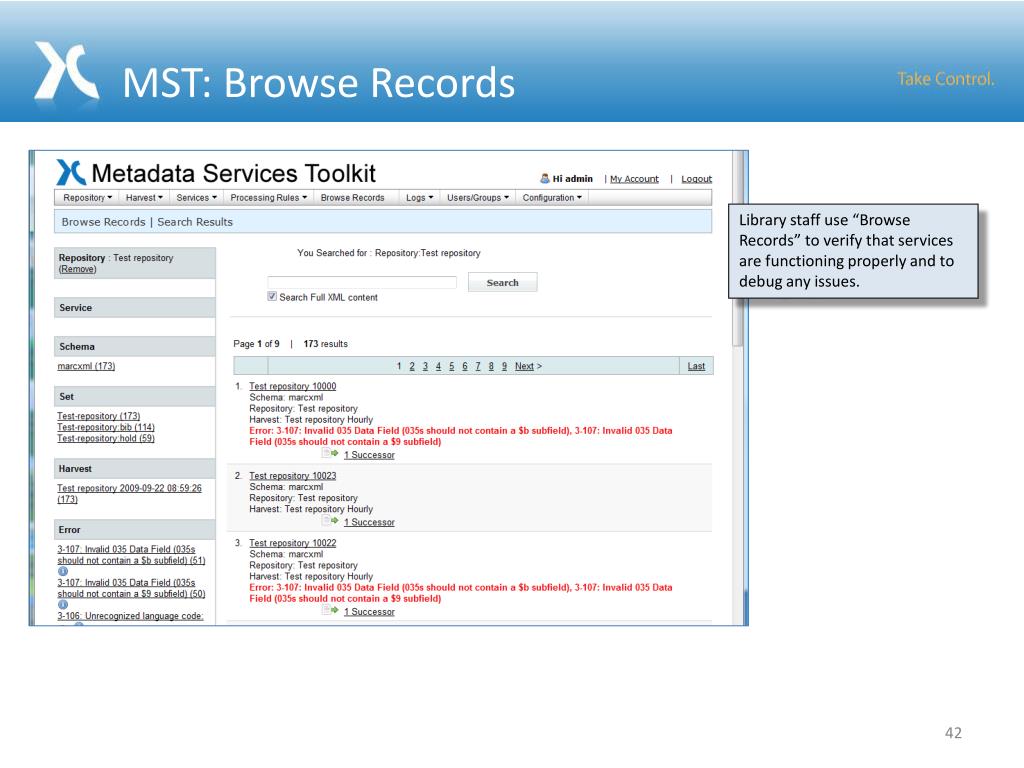Filter by marcxml (173) schema

pyautogui.click(x=86, y=366)
